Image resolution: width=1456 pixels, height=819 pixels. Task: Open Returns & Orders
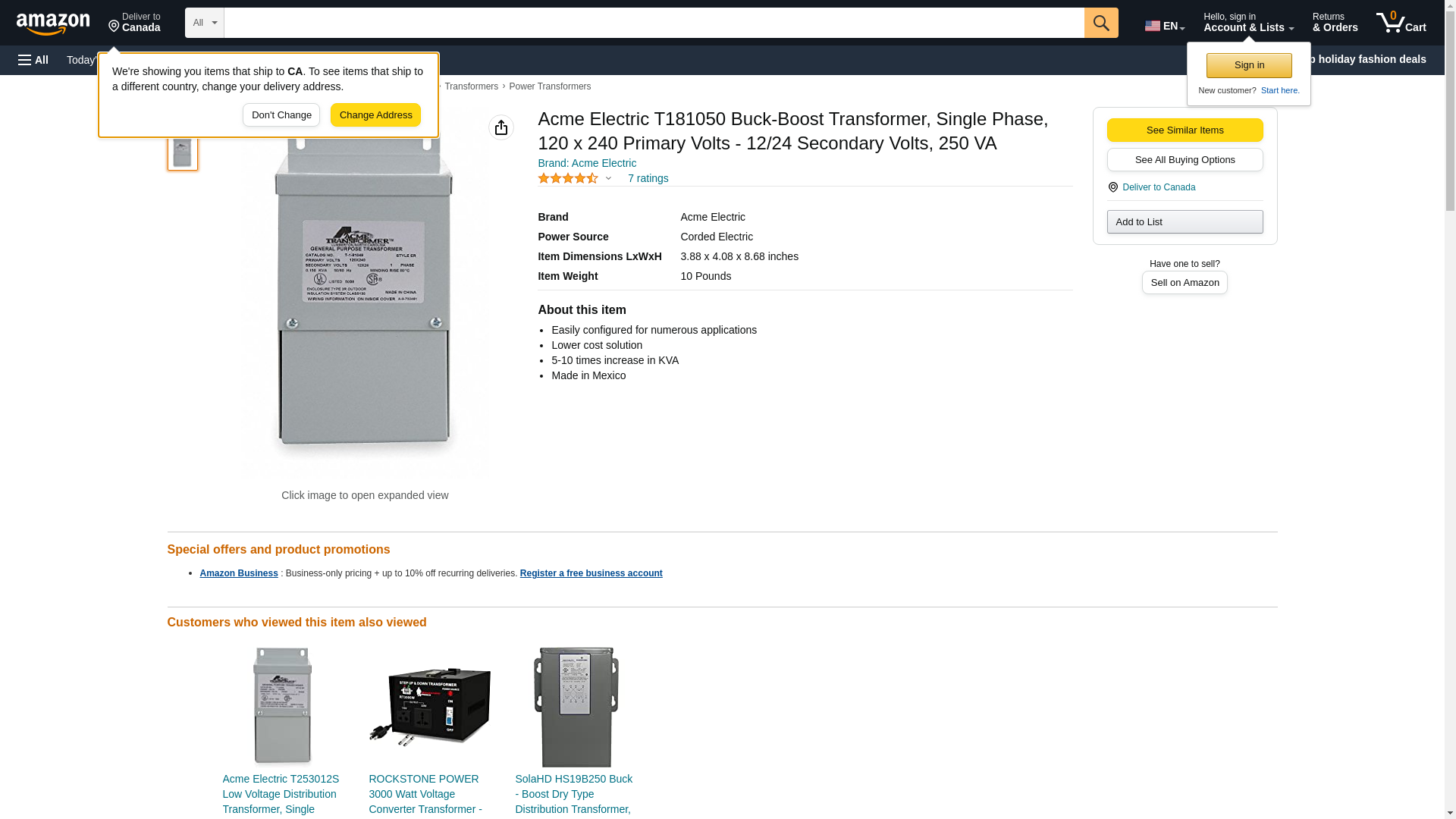(1335, 23)
